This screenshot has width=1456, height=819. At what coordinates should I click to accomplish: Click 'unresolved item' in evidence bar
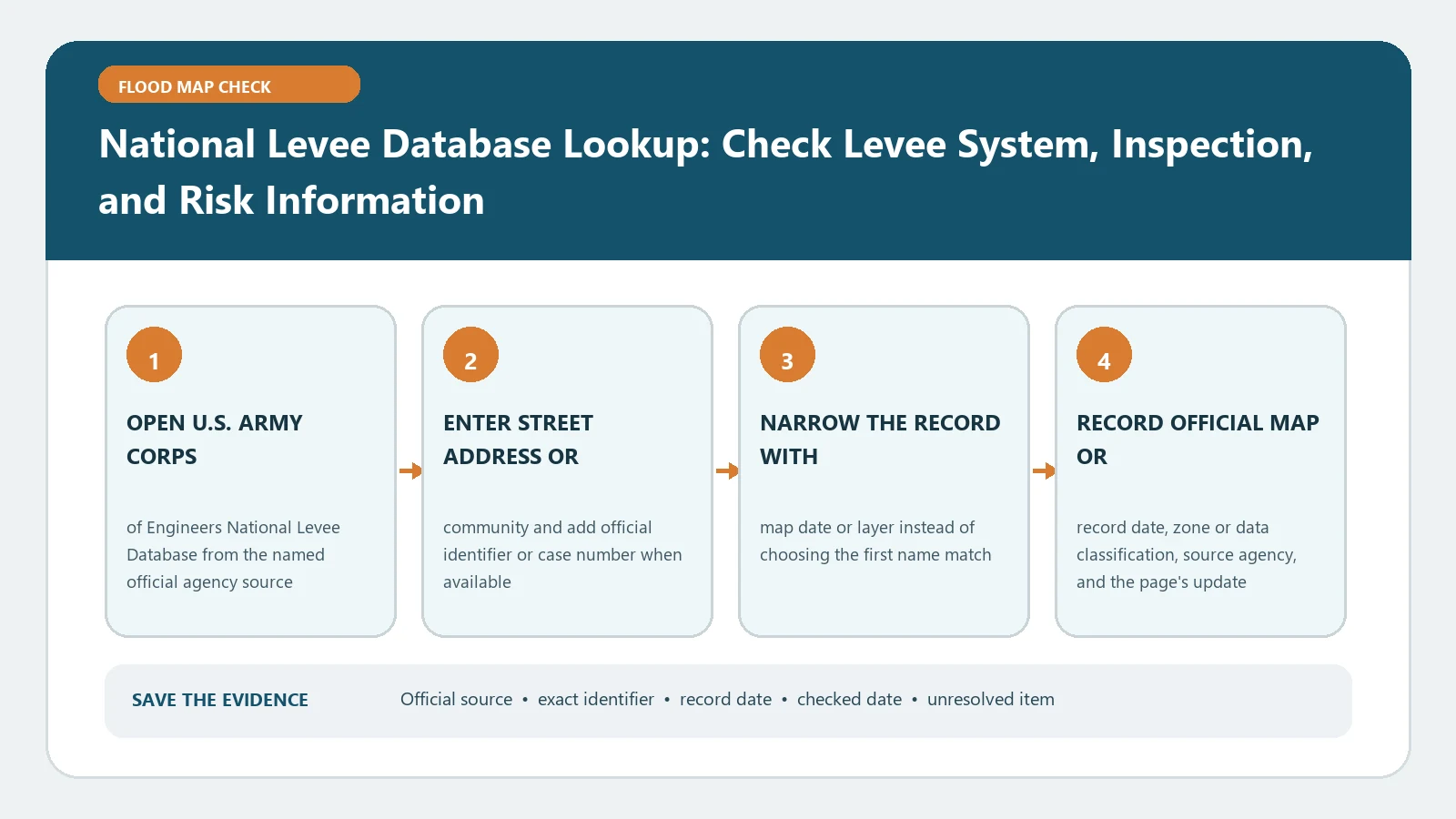(991, 699)
